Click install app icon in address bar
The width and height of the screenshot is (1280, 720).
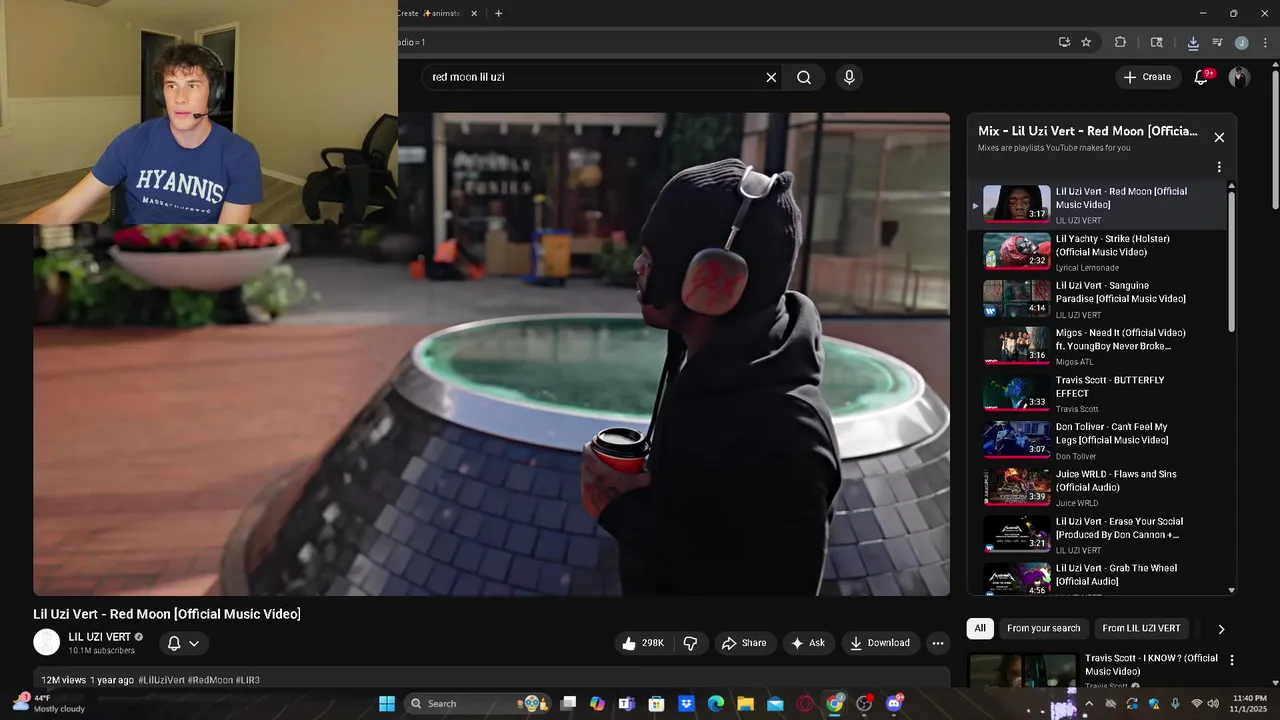tap(1064, 42)
